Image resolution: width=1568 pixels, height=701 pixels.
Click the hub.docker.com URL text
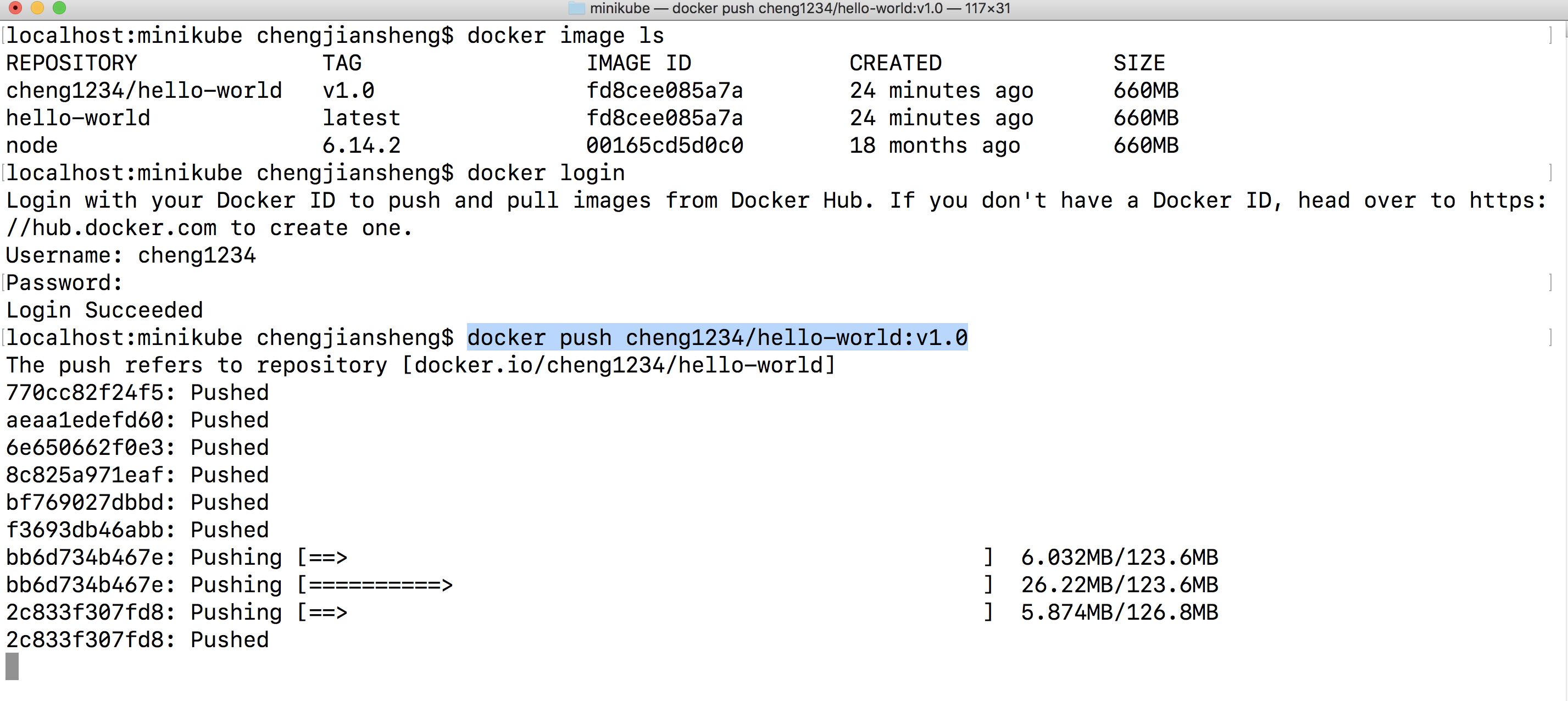(x=124, y=228)
